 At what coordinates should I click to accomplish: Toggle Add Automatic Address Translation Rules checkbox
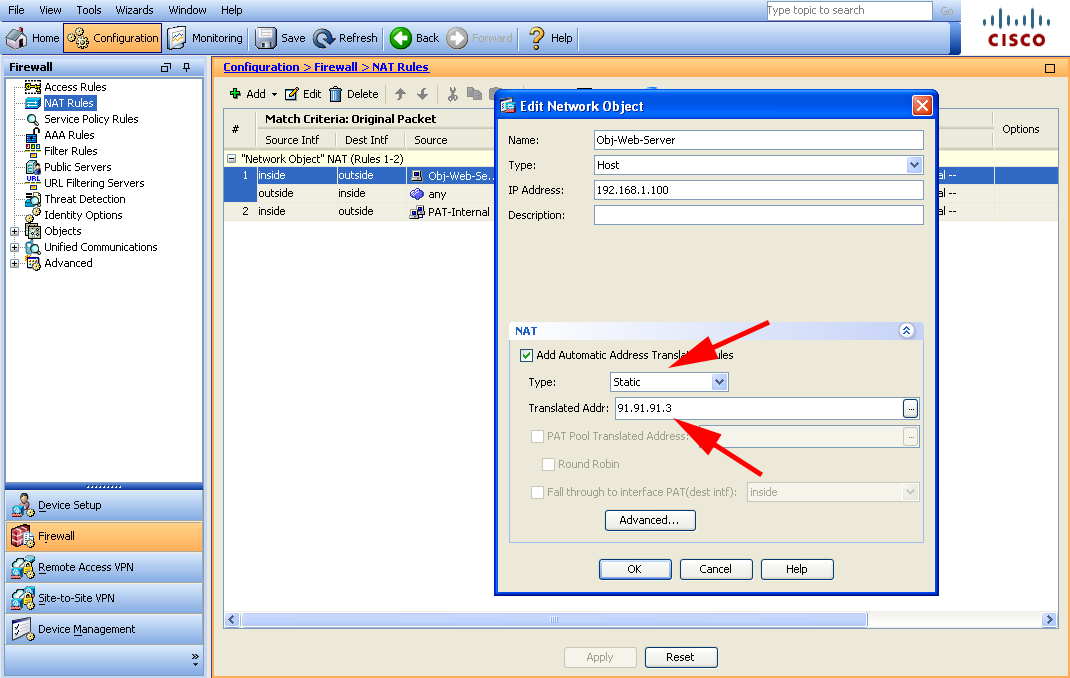tap(526, 355)
